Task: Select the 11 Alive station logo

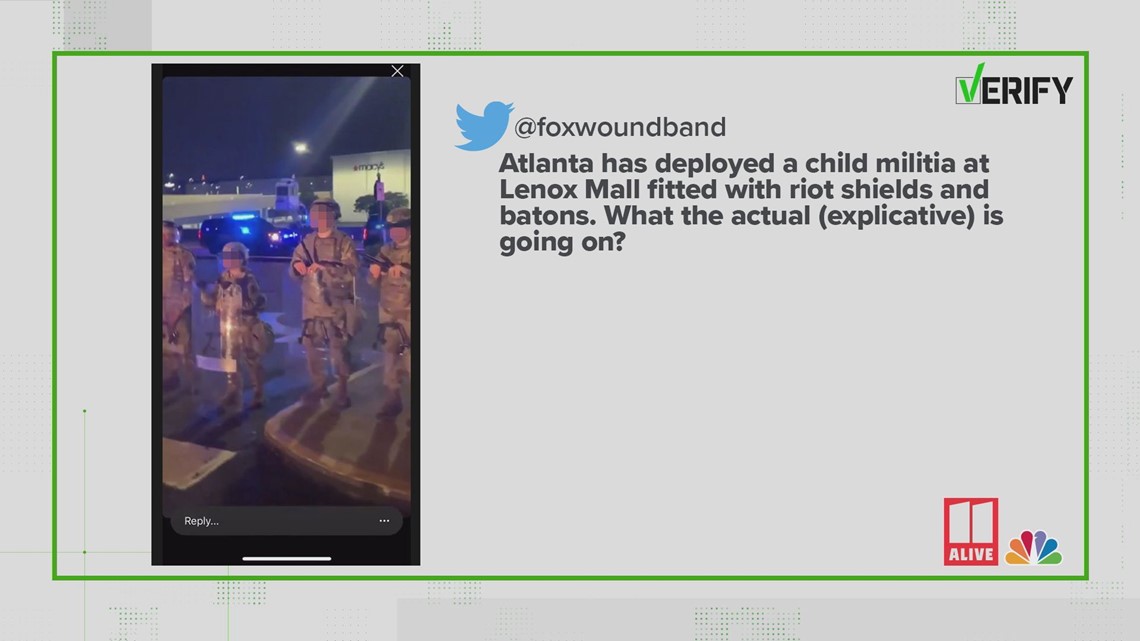Action: point(971,531)
